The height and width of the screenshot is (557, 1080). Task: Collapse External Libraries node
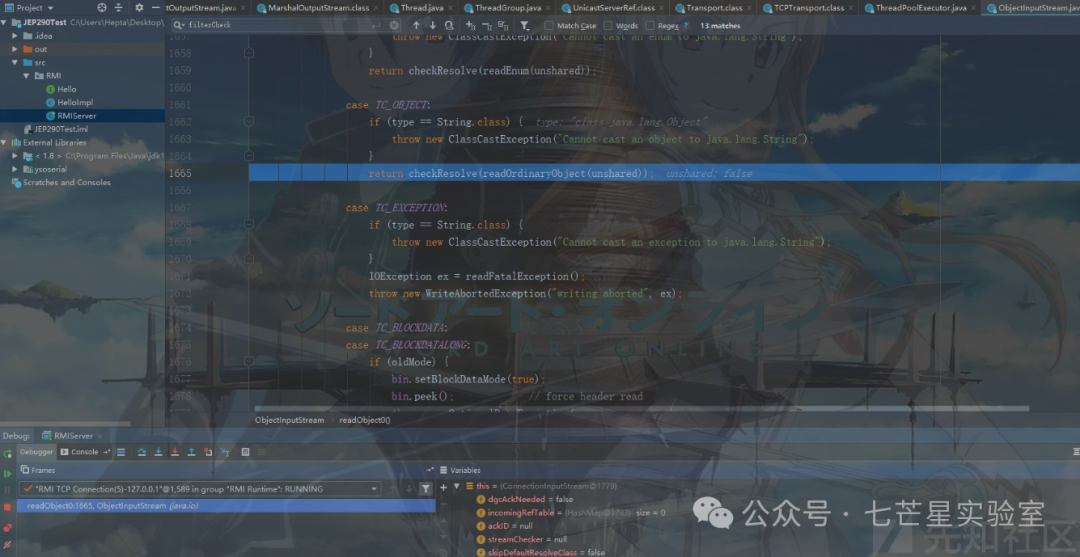(x=4, y=143)
